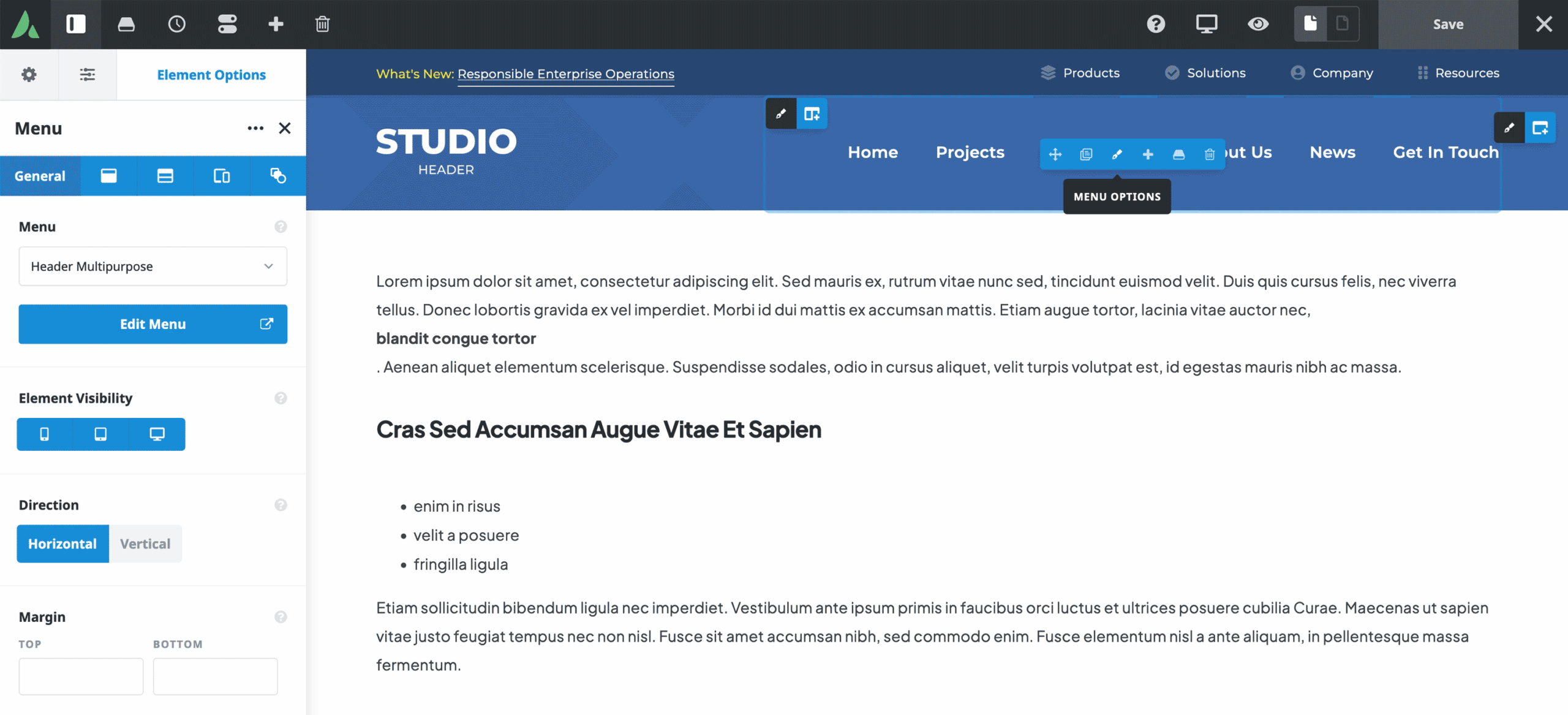Select the Projects menu item in the header

pos(970,153)
